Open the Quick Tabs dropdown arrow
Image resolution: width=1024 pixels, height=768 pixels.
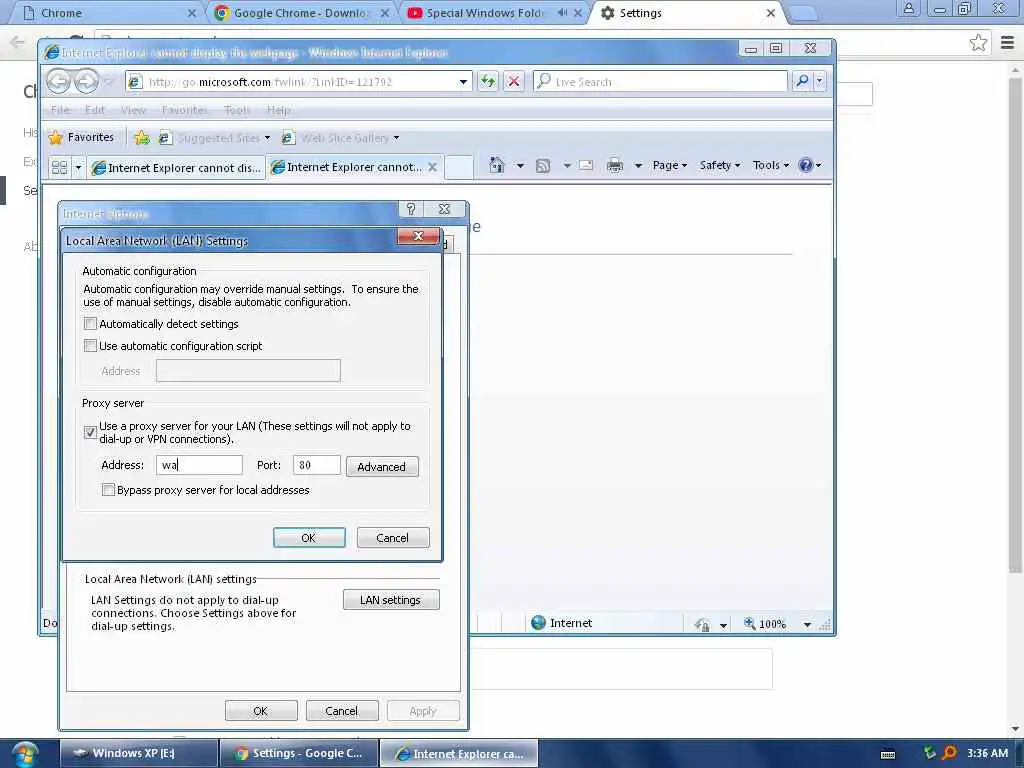78,167
